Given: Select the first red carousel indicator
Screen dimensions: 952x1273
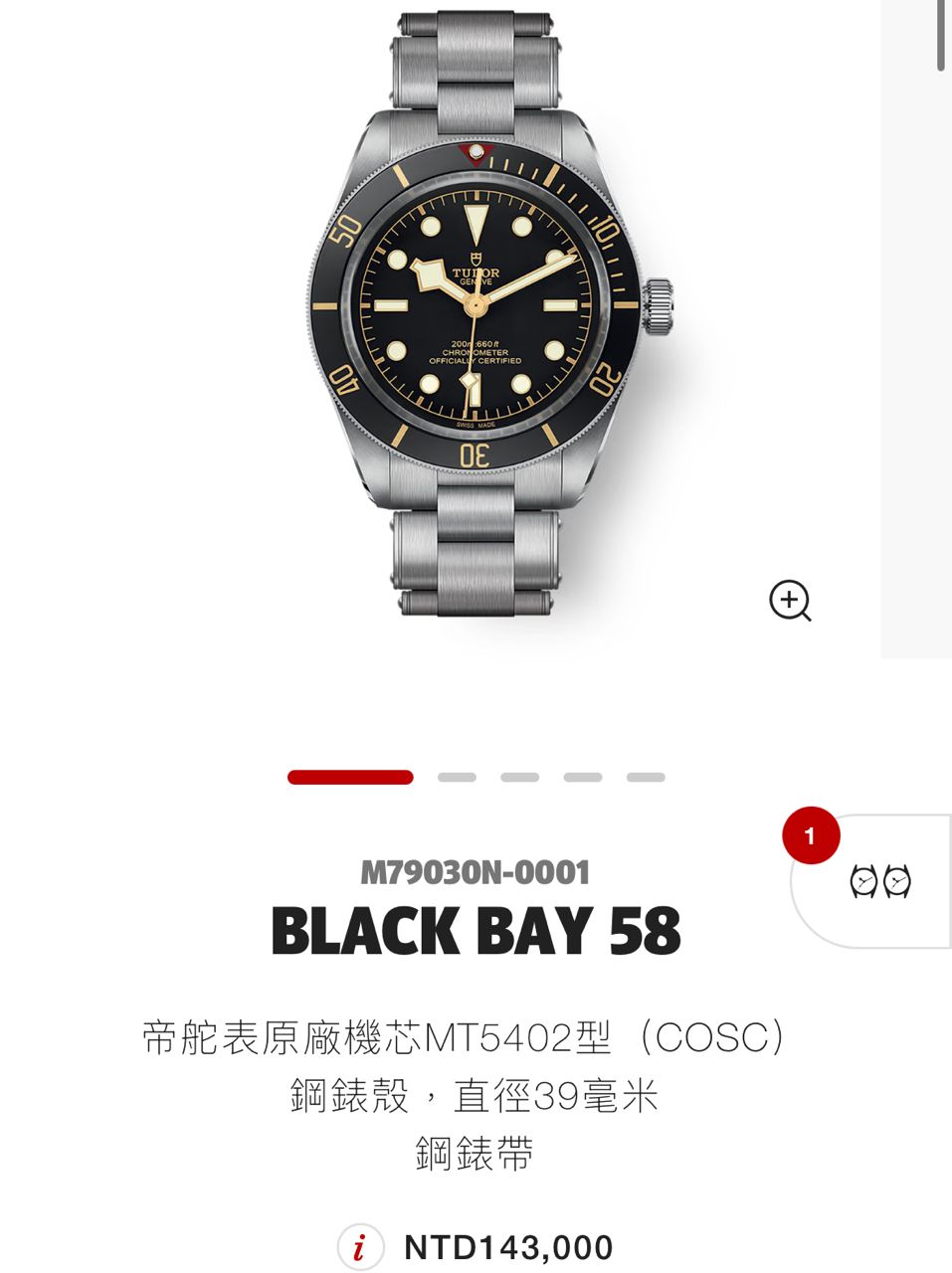Looking at the screenshot, I should (x=350, y=777).
